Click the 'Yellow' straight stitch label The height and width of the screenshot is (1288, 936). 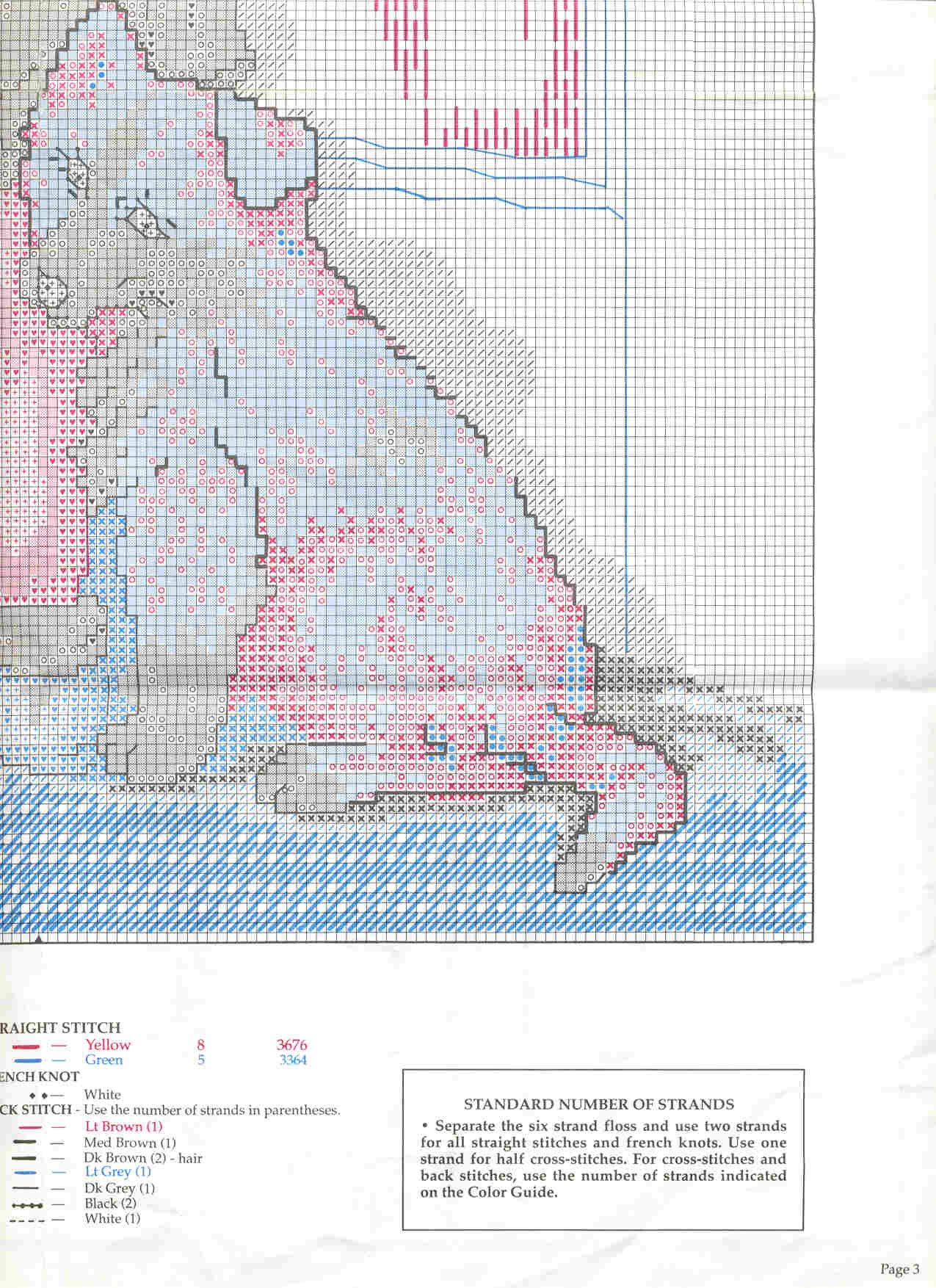108,1044
